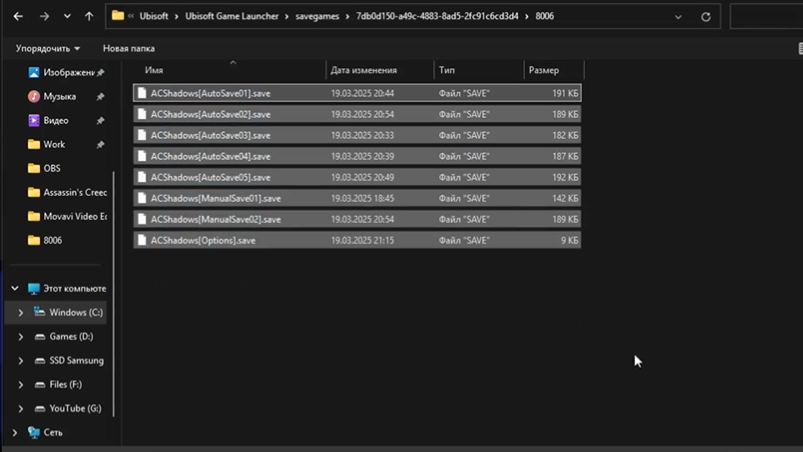Click the Back navigation arrow
This screenshot has height=452, width=803.
point(18,17)
